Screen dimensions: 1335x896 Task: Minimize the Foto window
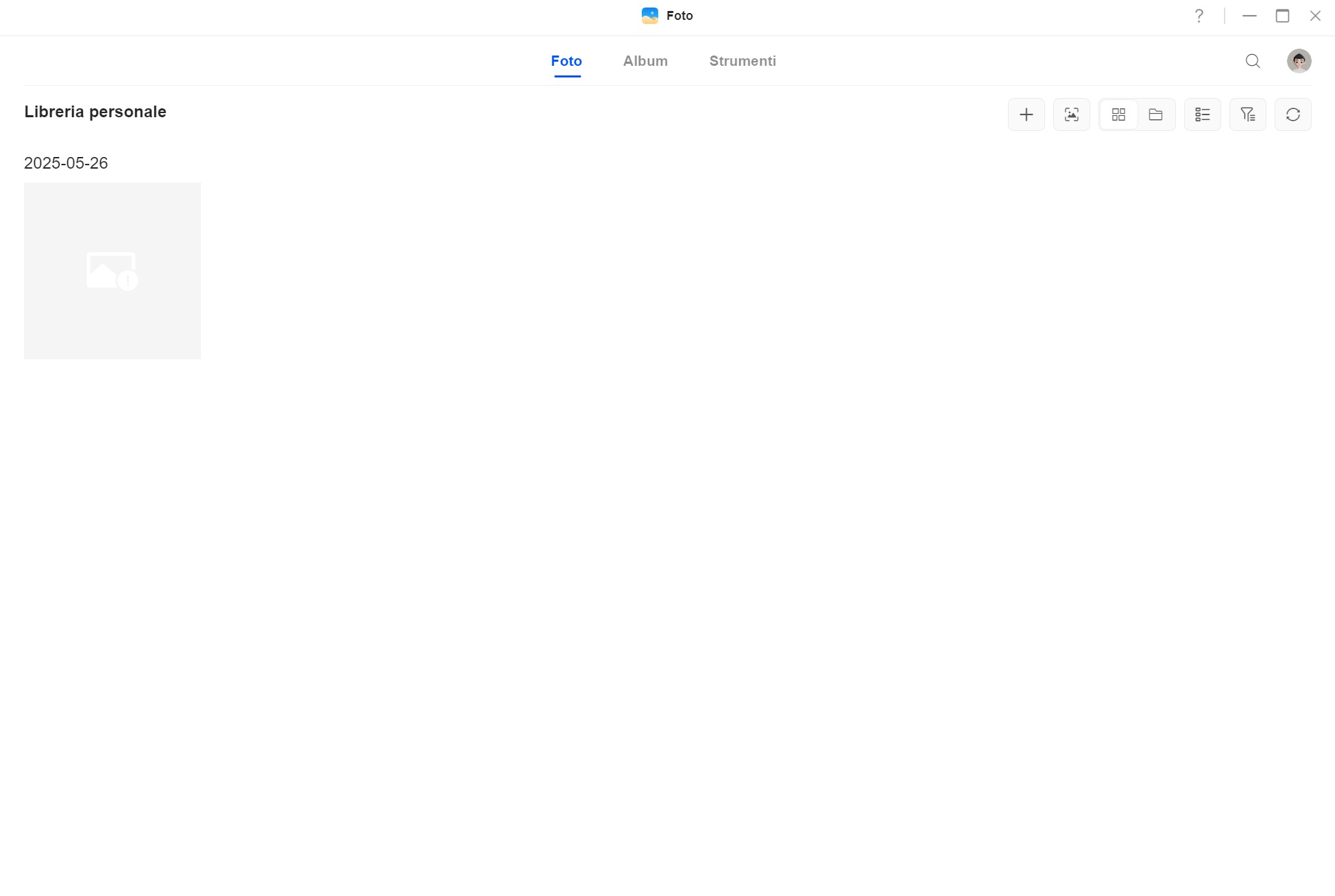1249,16
